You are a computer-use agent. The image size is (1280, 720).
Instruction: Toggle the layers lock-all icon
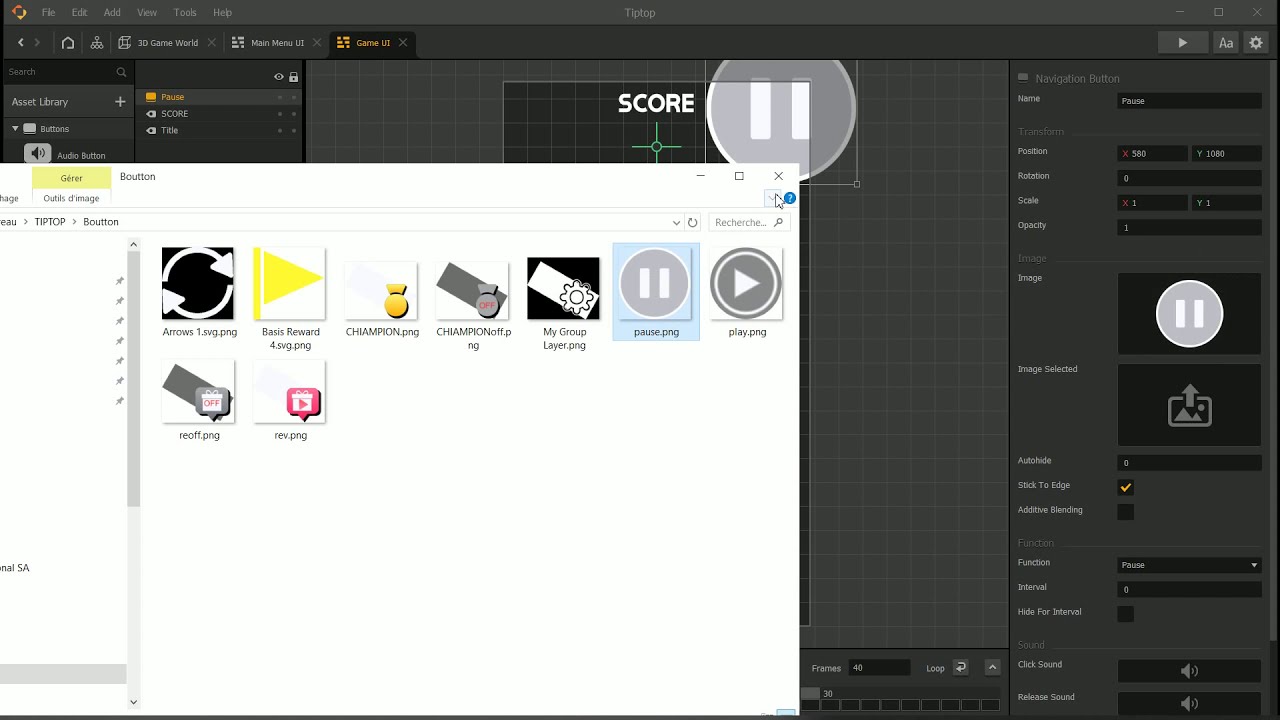293,77
